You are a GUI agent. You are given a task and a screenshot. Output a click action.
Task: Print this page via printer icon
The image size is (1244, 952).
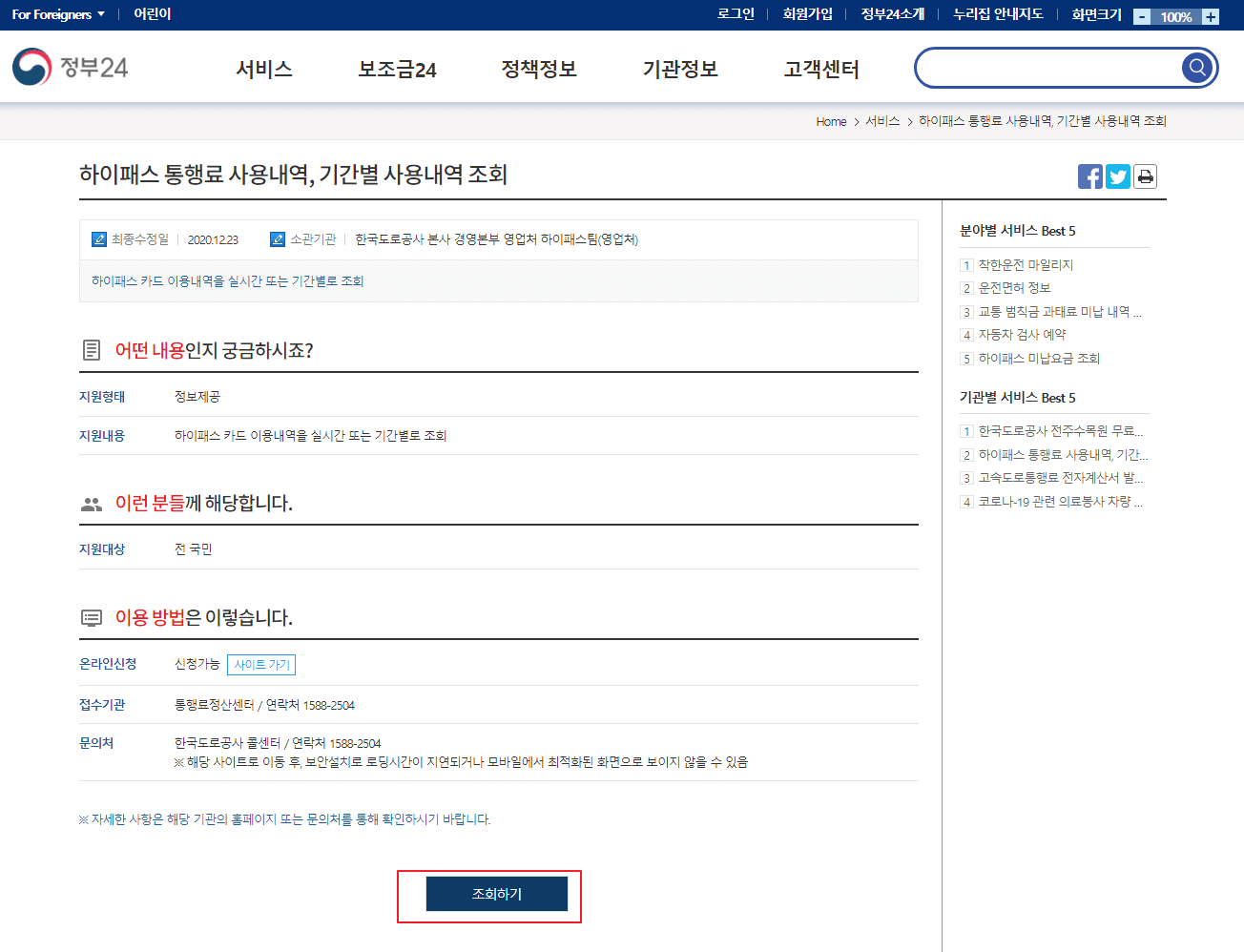tap(1145, 176)
